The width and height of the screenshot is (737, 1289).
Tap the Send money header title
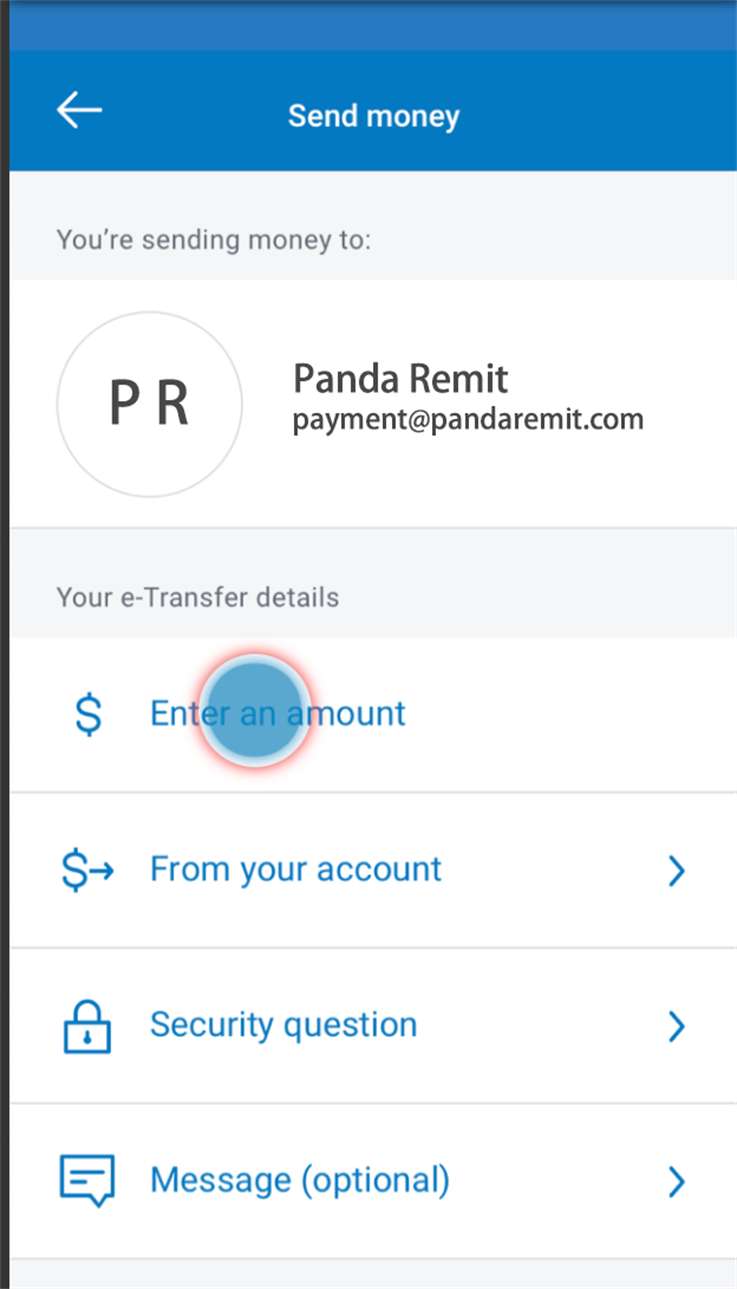[374, 116]
